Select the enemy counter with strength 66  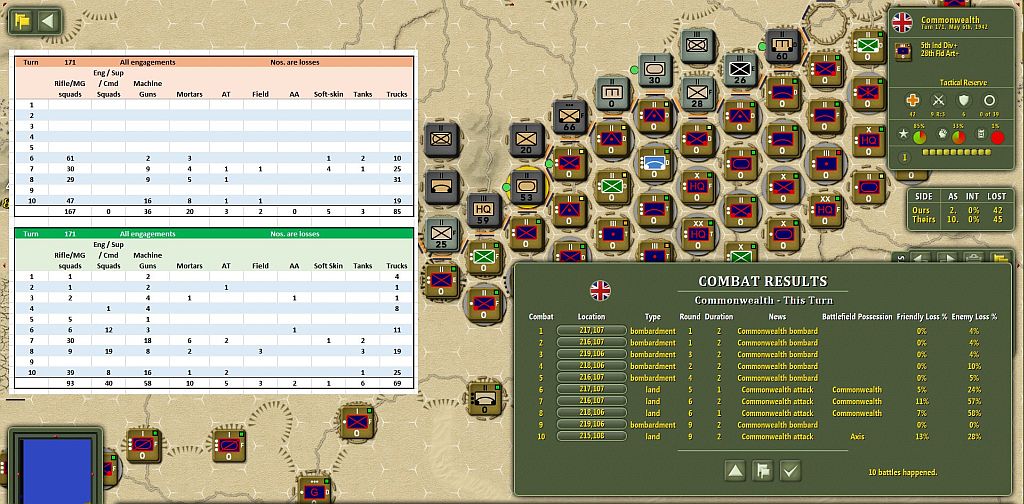tap(570, 117)
